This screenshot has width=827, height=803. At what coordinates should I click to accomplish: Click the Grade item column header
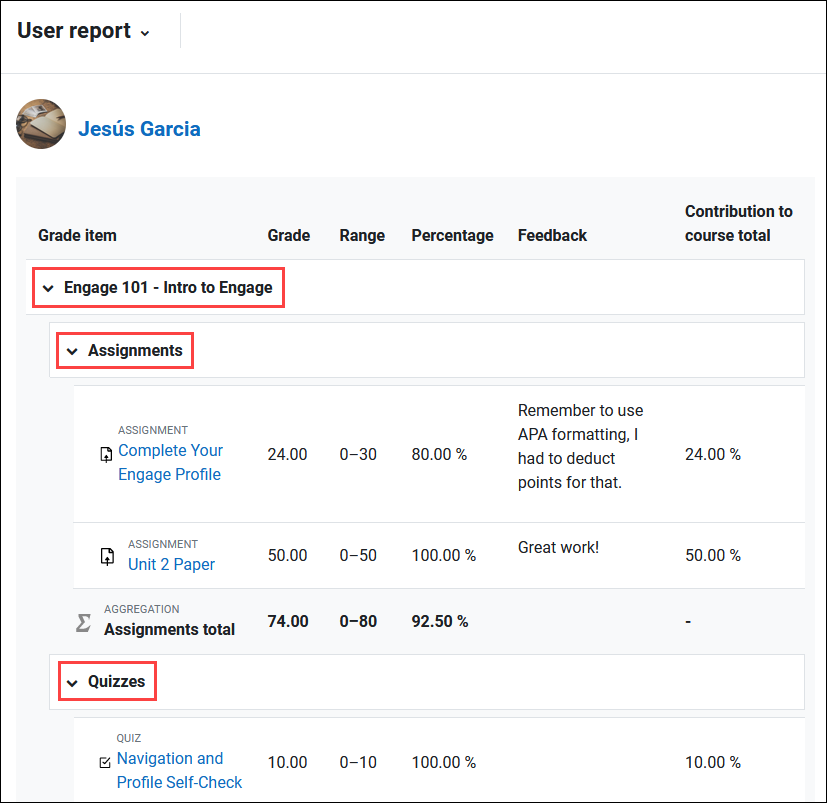click(77, 235)
